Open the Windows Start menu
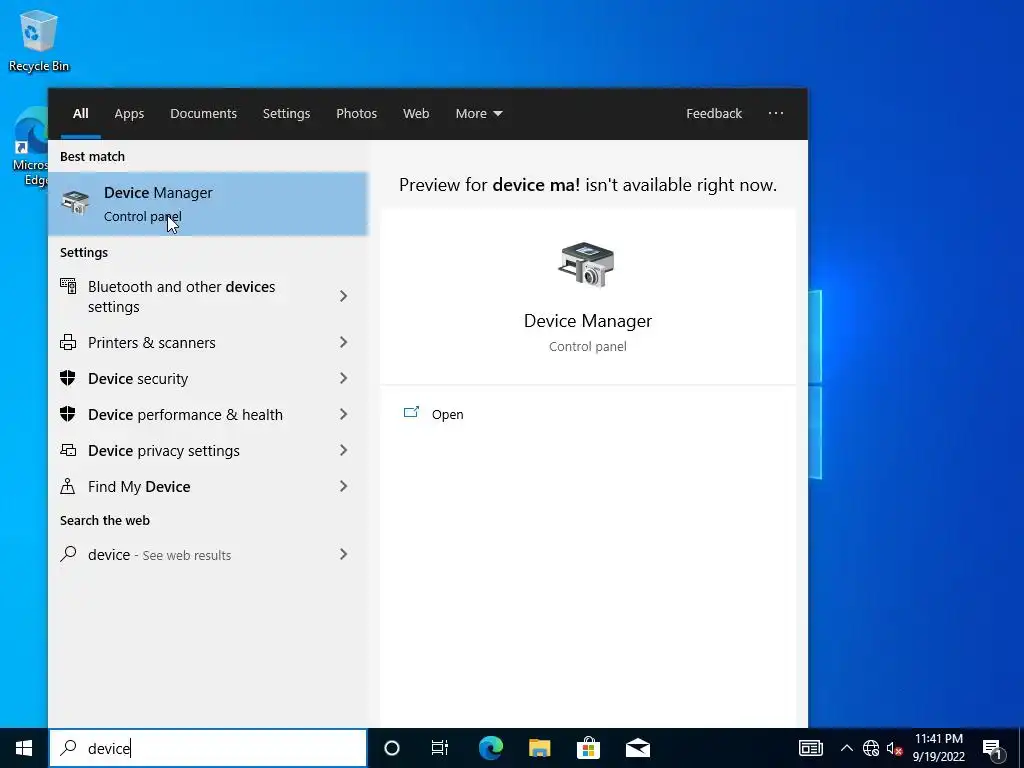Screen dimensions: 1024x768 pyautogui.click(x=24, y=748)
